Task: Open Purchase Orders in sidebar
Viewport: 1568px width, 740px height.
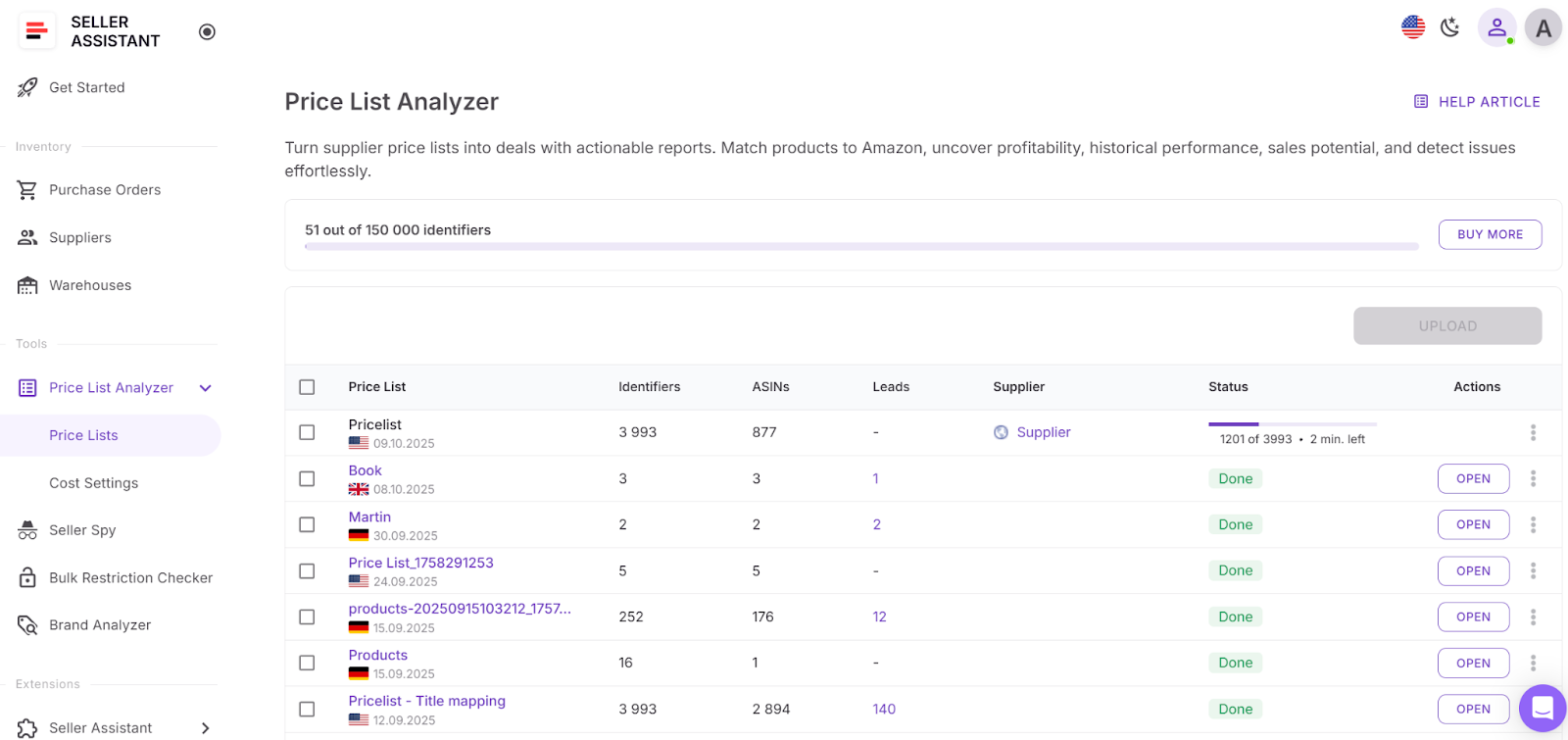Action: coord(105,190)
